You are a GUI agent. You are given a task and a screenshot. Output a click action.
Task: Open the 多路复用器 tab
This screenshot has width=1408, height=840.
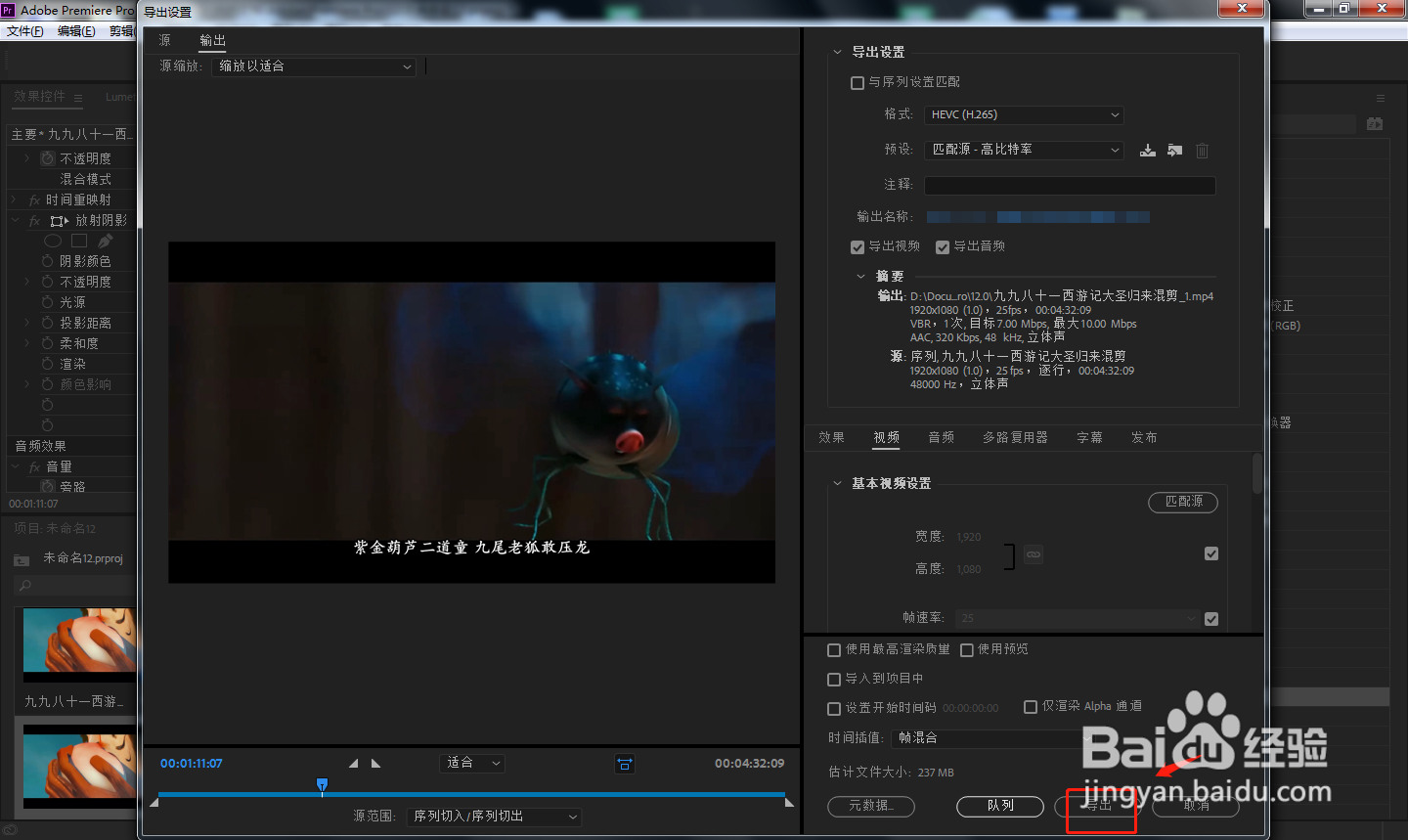point(1015,438)
